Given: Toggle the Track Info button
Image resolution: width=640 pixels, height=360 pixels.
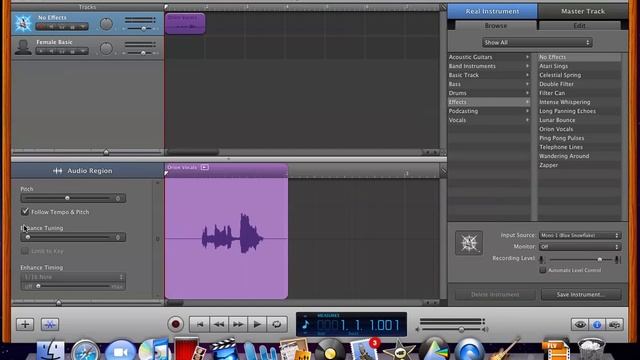Looking at the screenshot, I should point(597,324).
